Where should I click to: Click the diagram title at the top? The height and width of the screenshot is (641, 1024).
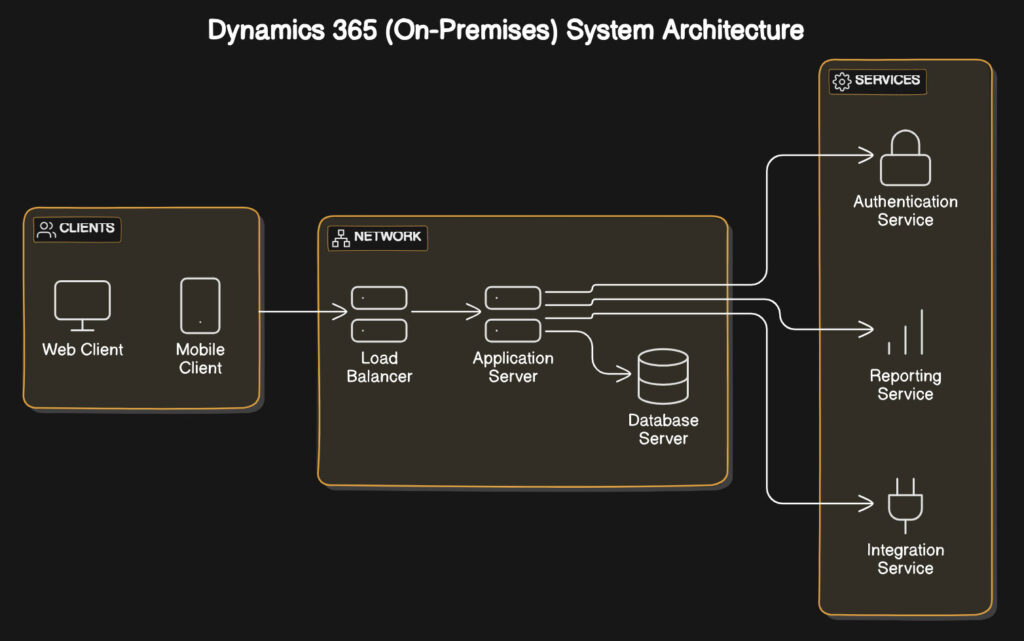504,30
